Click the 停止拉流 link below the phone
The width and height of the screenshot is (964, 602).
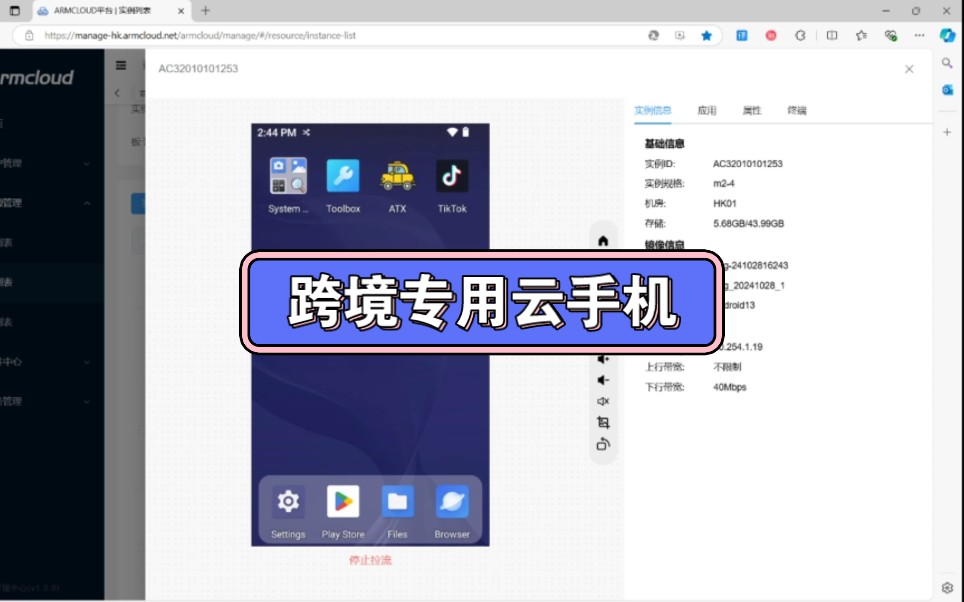(x=370, y=560)
